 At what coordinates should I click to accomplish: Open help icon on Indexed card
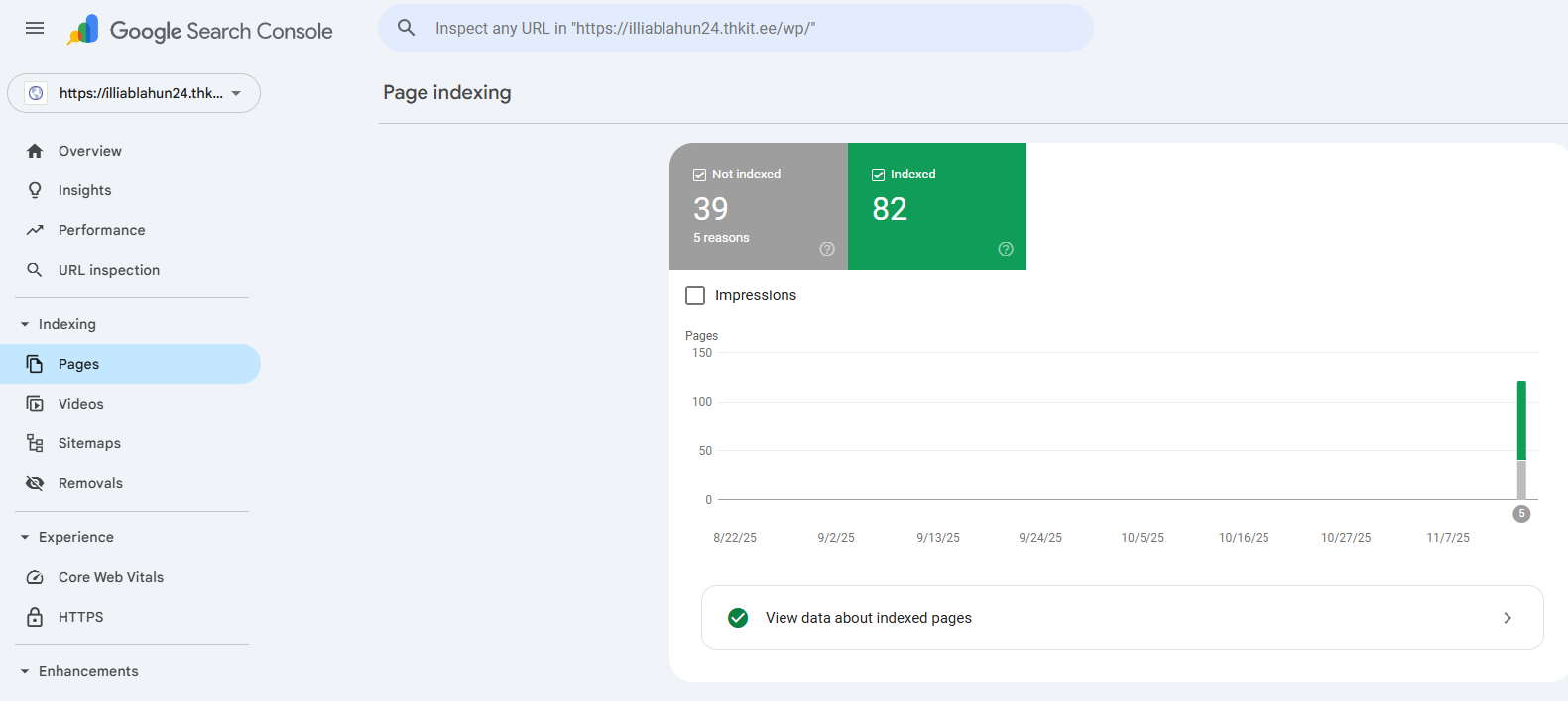(x=1006, y=249)
